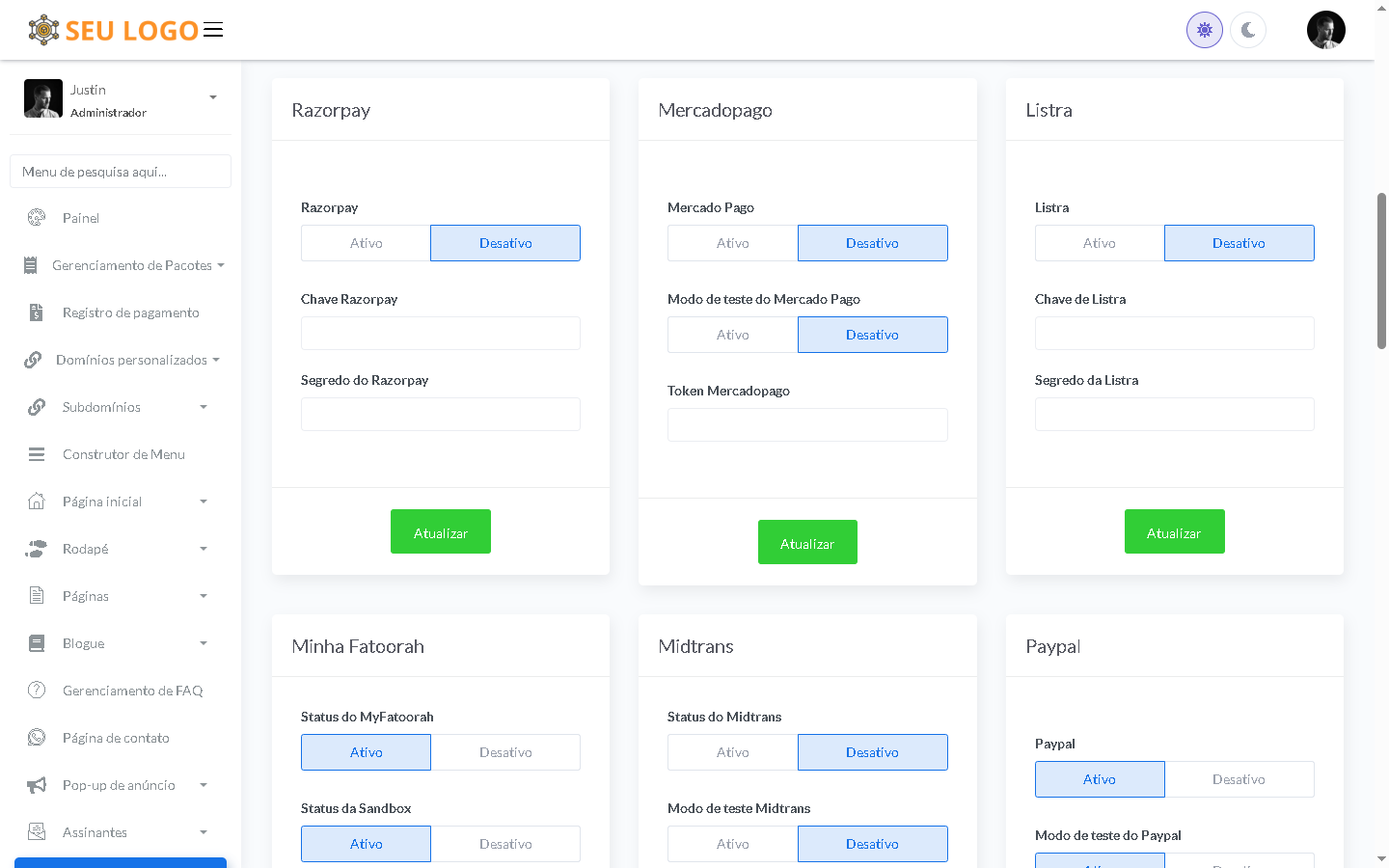
Task: Open the Assinantes menu item
Action: click(x=95, y=832)
